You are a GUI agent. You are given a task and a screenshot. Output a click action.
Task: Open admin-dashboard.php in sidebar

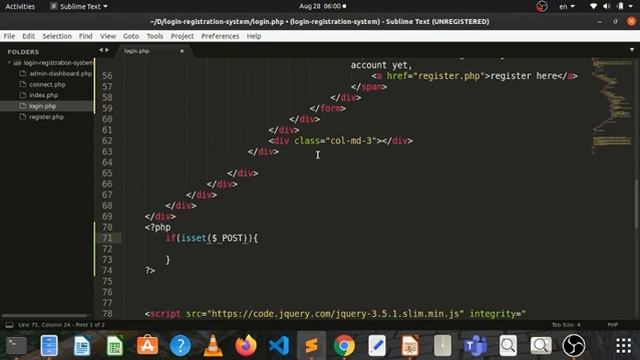tap(60, 73)
